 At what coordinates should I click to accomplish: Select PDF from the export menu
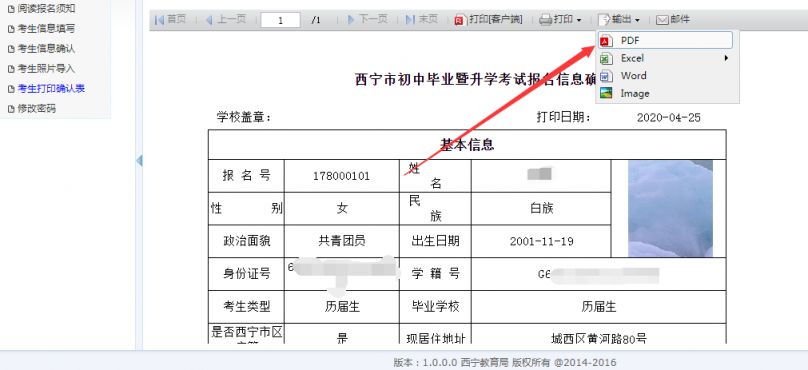pyautogui.click(x=666, y=40)
